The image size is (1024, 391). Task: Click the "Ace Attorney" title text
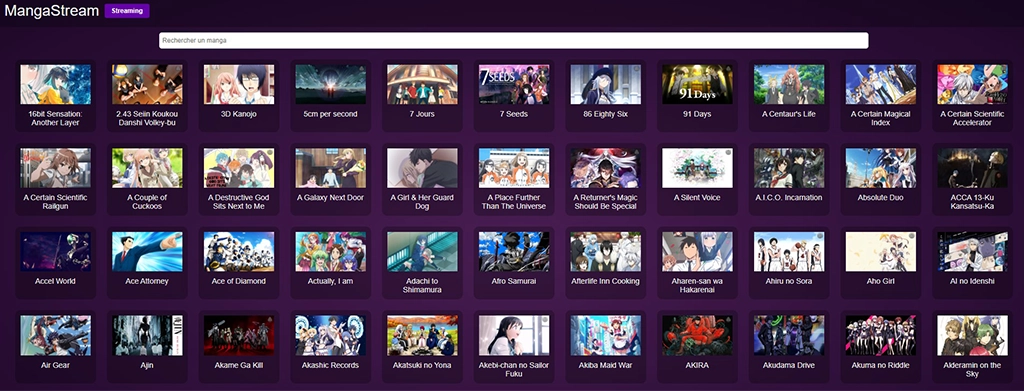coord(147,281)
